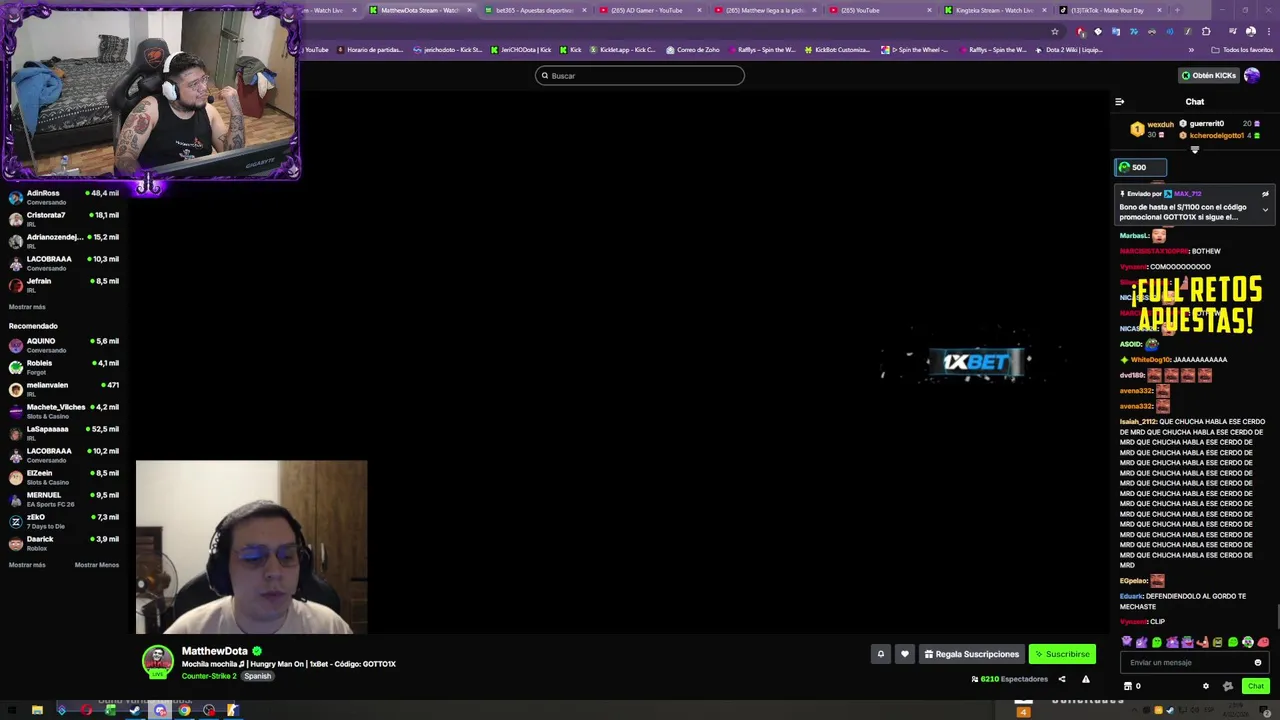This screenshot has height=720, width=1280.
Task: Open the 500 KICKs gift badge
Action: pos(1140,167)
